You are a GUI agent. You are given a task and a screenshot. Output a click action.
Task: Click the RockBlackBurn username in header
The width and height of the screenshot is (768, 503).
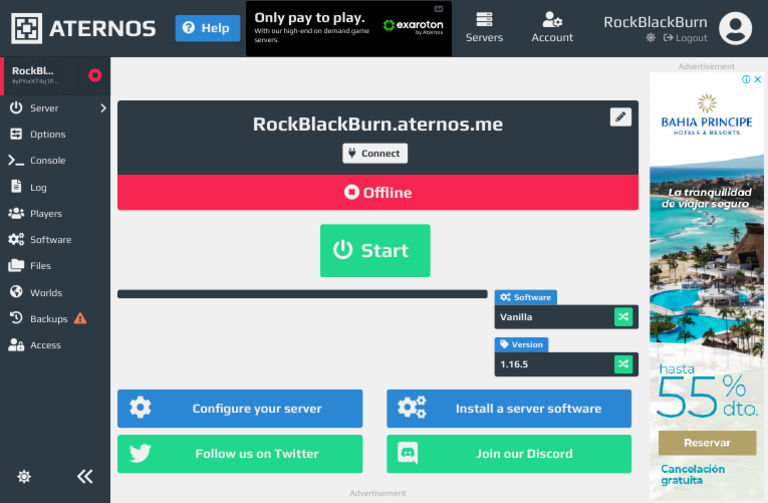655,22
